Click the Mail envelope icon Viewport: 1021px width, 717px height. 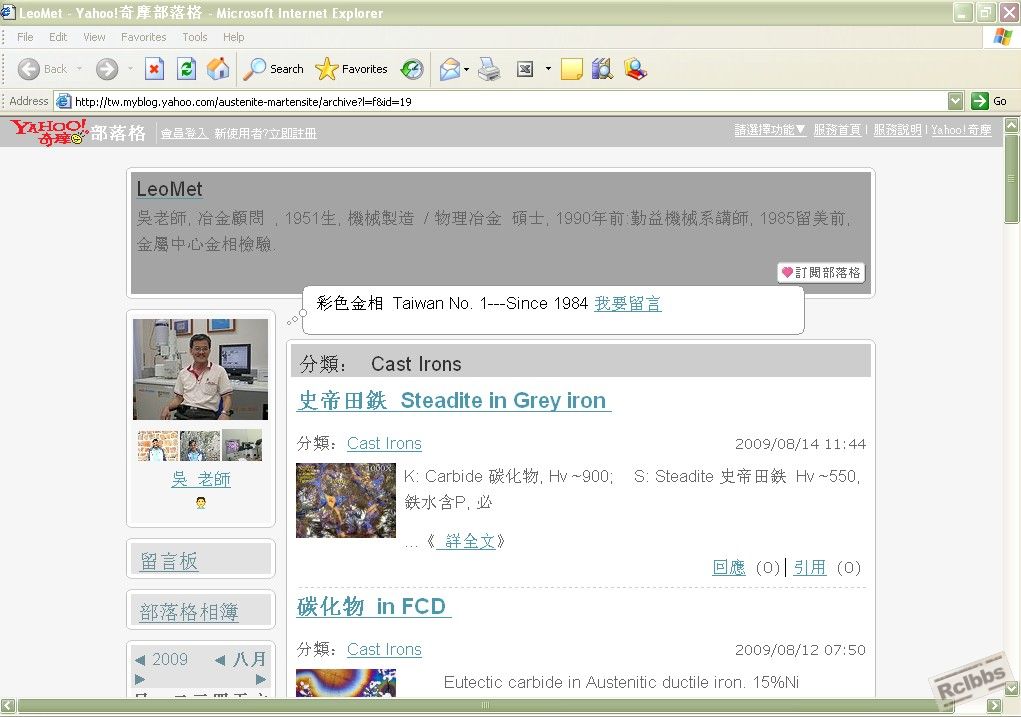pos(450,69)
